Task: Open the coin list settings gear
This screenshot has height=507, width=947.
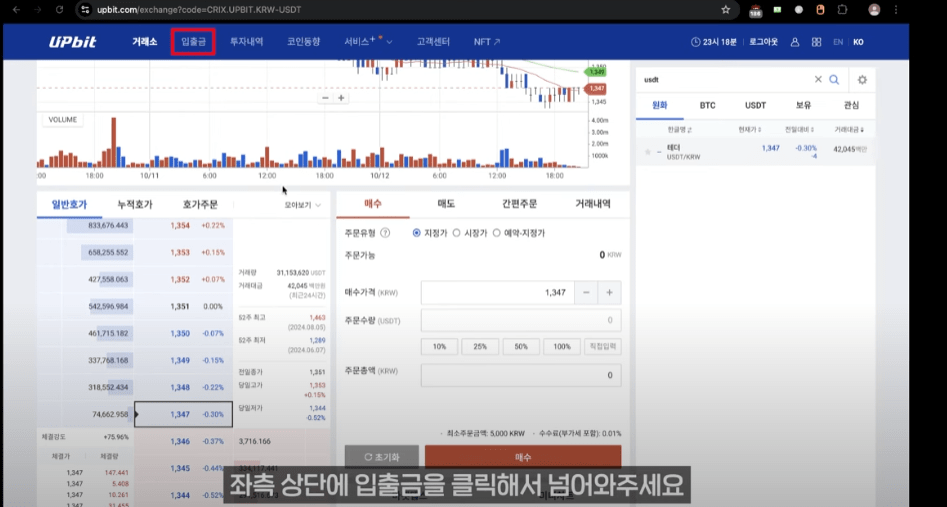Action: click(x=862, y=80)
